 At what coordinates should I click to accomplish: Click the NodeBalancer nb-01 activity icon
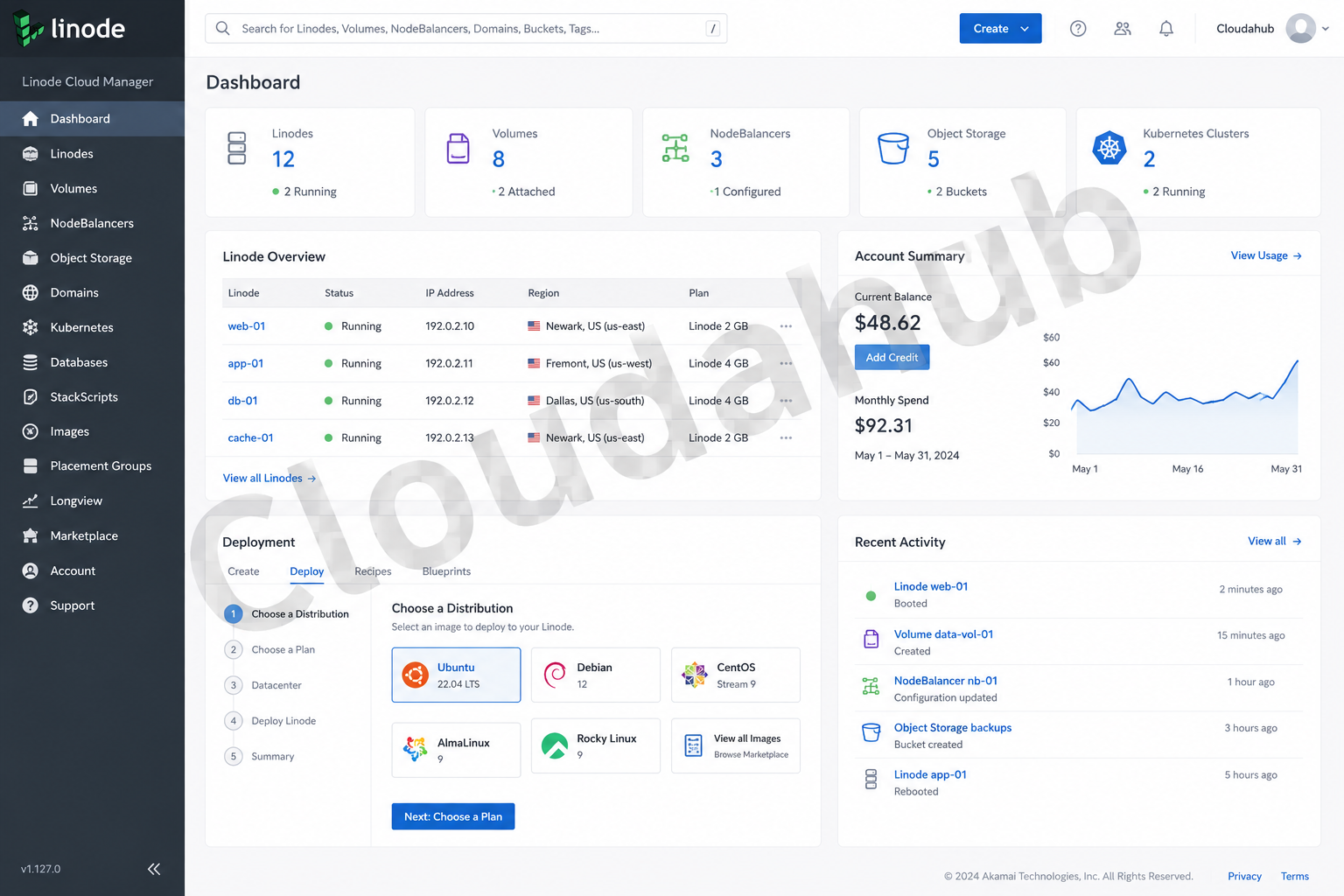(x=871, y=687)
